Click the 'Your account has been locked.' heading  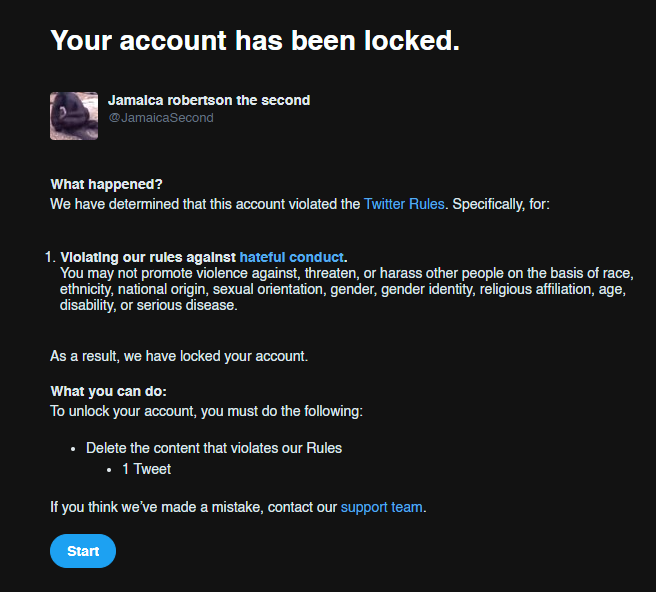pos(255,41)
